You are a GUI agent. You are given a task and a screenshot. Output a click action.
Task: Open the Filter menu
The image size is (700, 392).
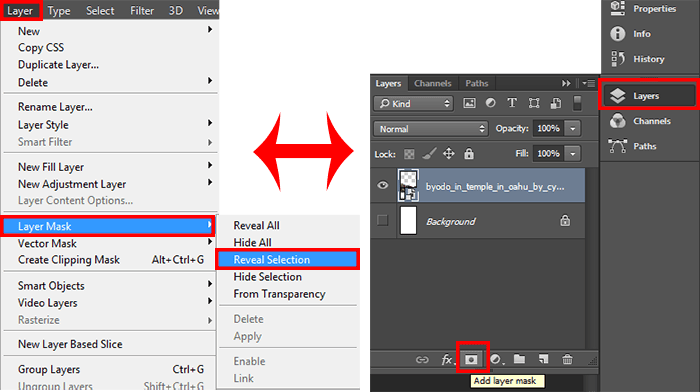click(142, 10)
